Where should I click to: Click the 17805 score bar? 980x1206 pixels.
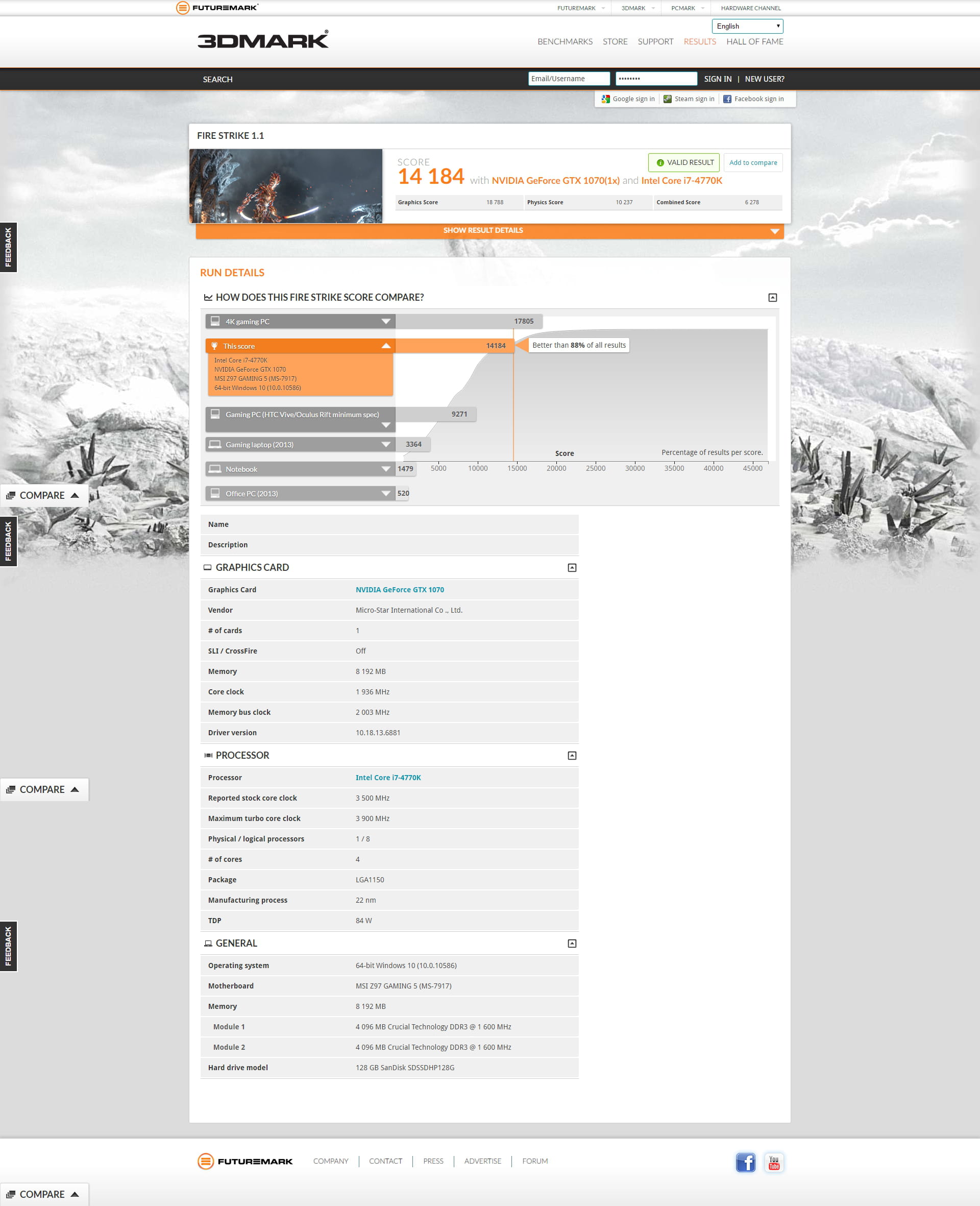tap(469, 321)
